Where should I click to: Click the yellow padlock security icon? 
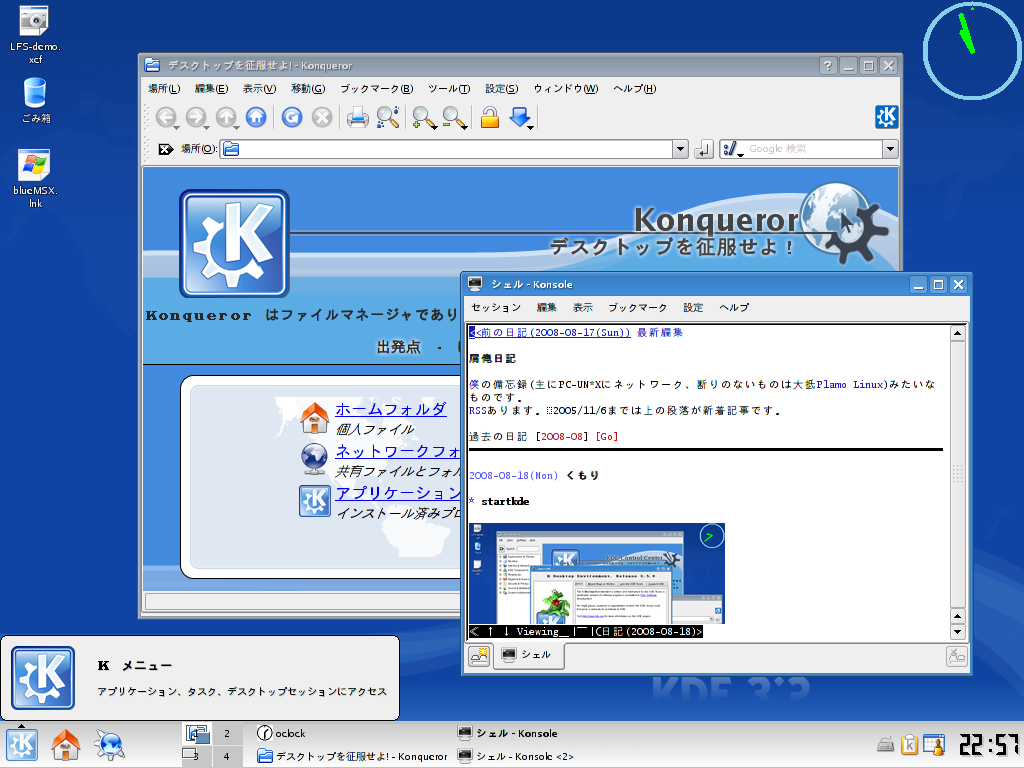[x=490, y=118]
